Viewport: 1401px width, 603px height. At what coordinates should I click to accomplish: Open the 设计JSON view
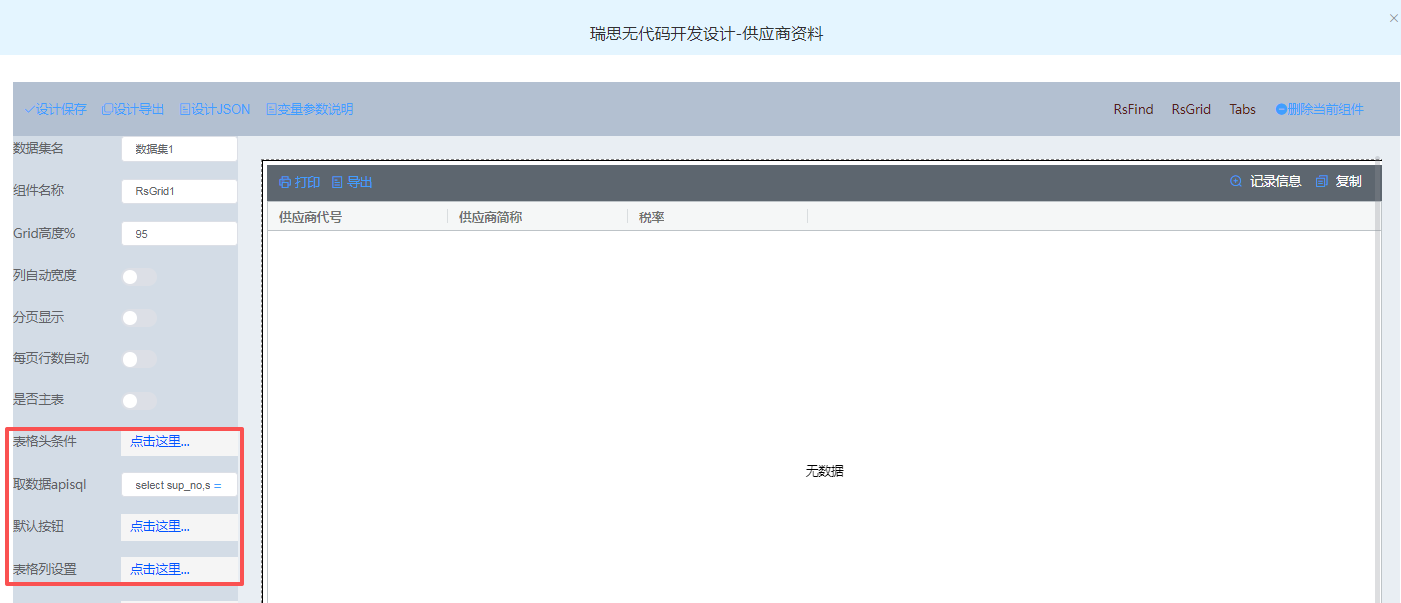pyautogui.click(x=185, y=109)
